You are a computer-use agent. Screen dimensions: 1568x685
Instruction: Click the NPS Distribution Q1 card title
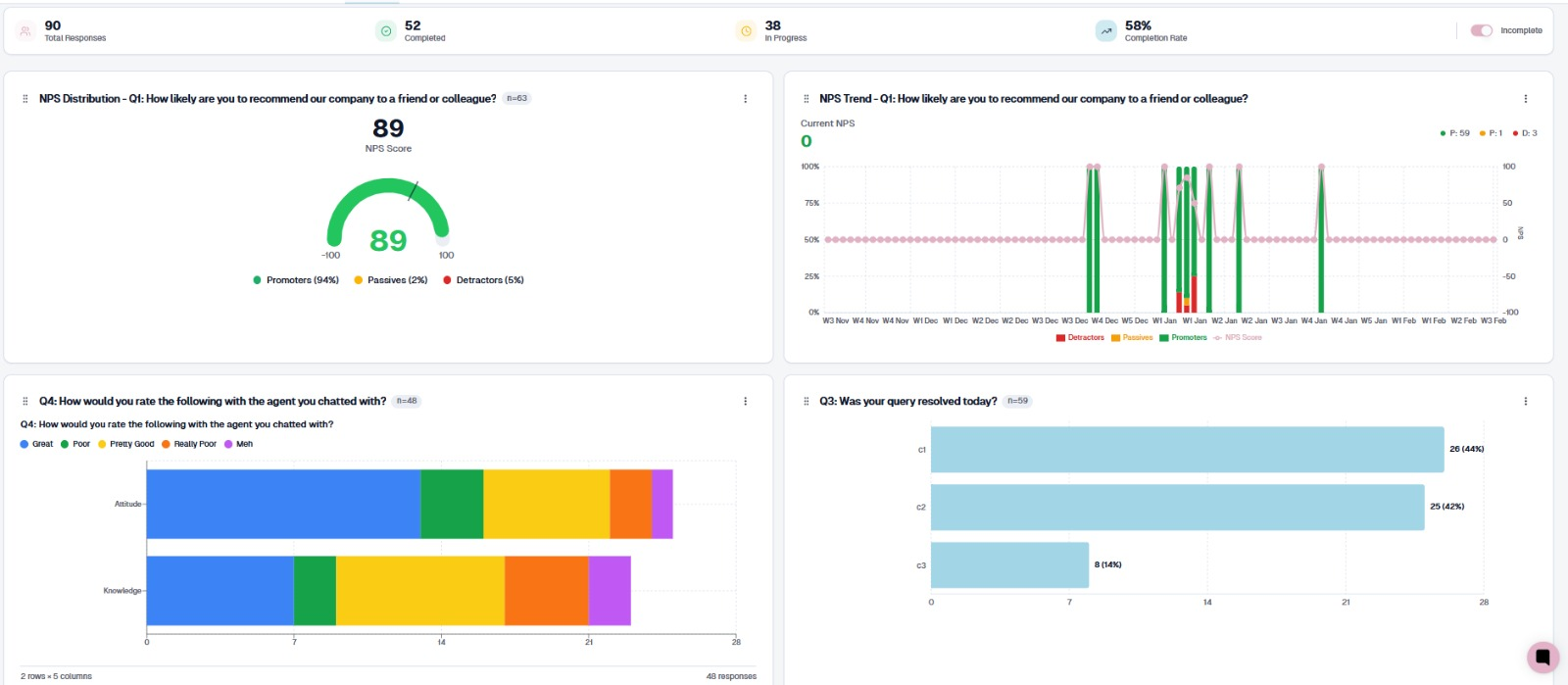[x=268, y=99]
